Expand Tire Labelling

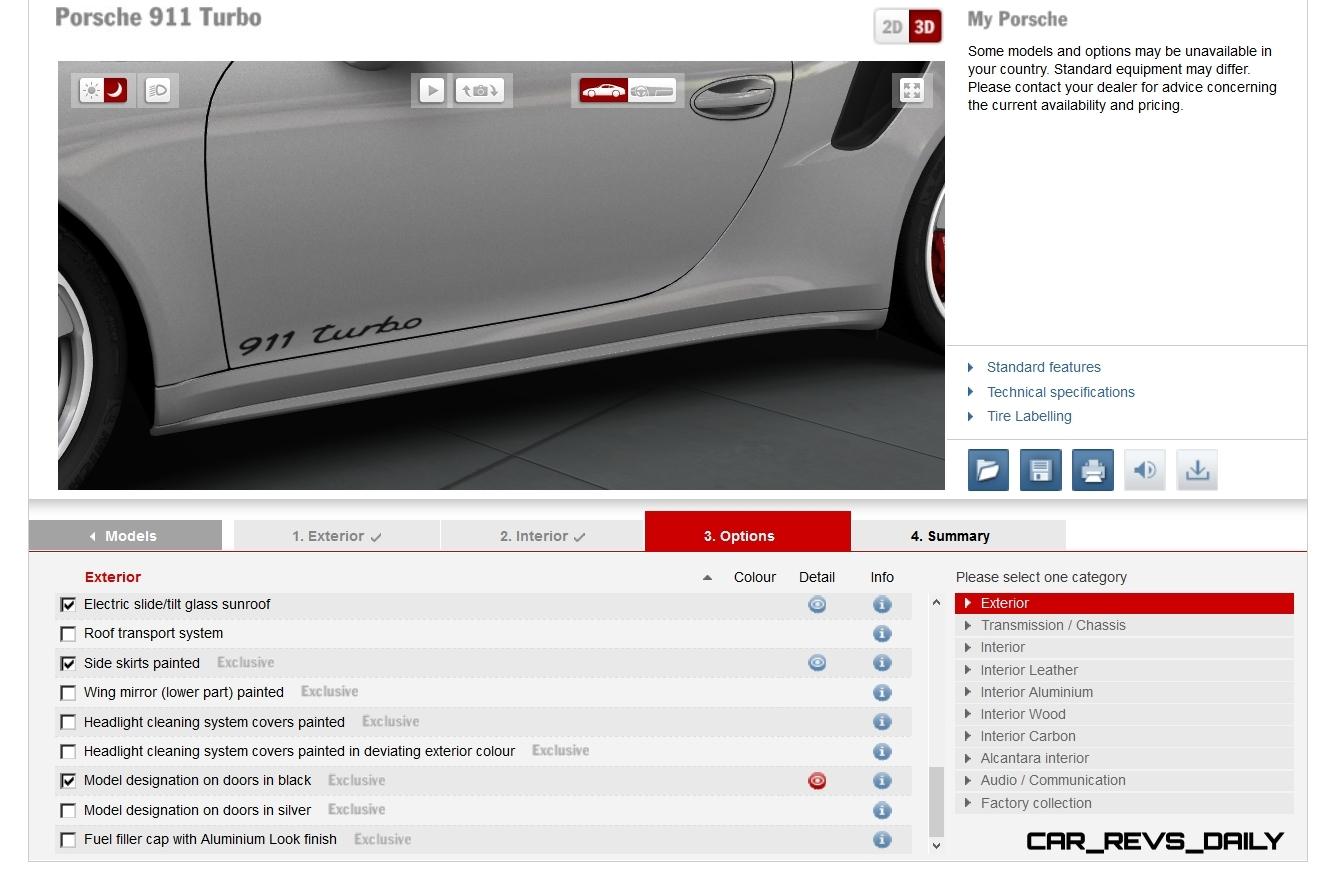point(1028,416)
